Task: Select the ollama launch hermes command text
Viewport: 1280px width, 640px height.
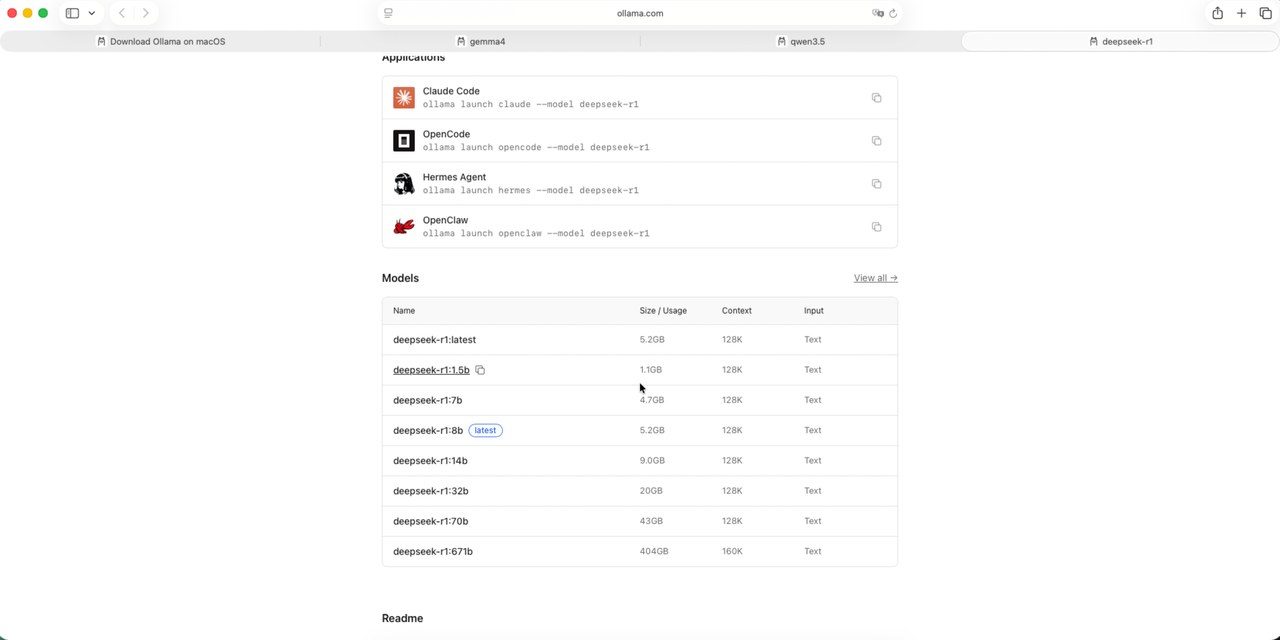Action: [x=530, y=190]
